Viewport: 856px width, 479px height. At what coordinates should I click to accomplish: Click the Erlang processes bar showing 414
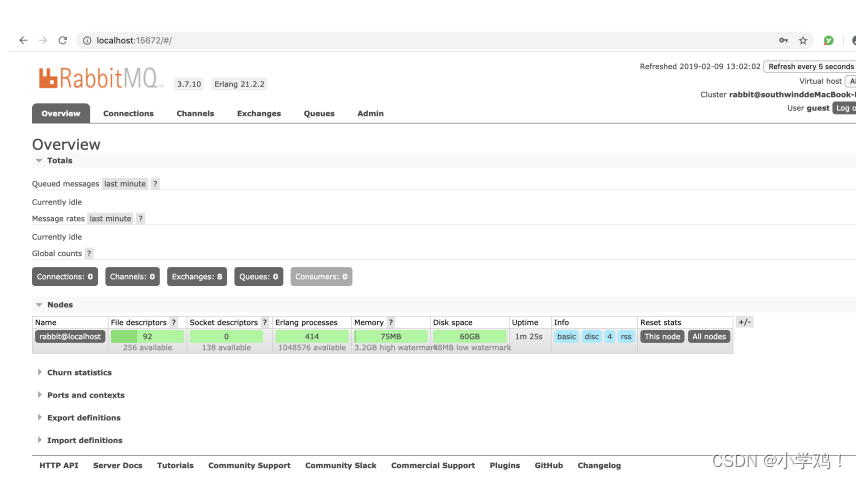pyautogui.click(x=312, y=336)
